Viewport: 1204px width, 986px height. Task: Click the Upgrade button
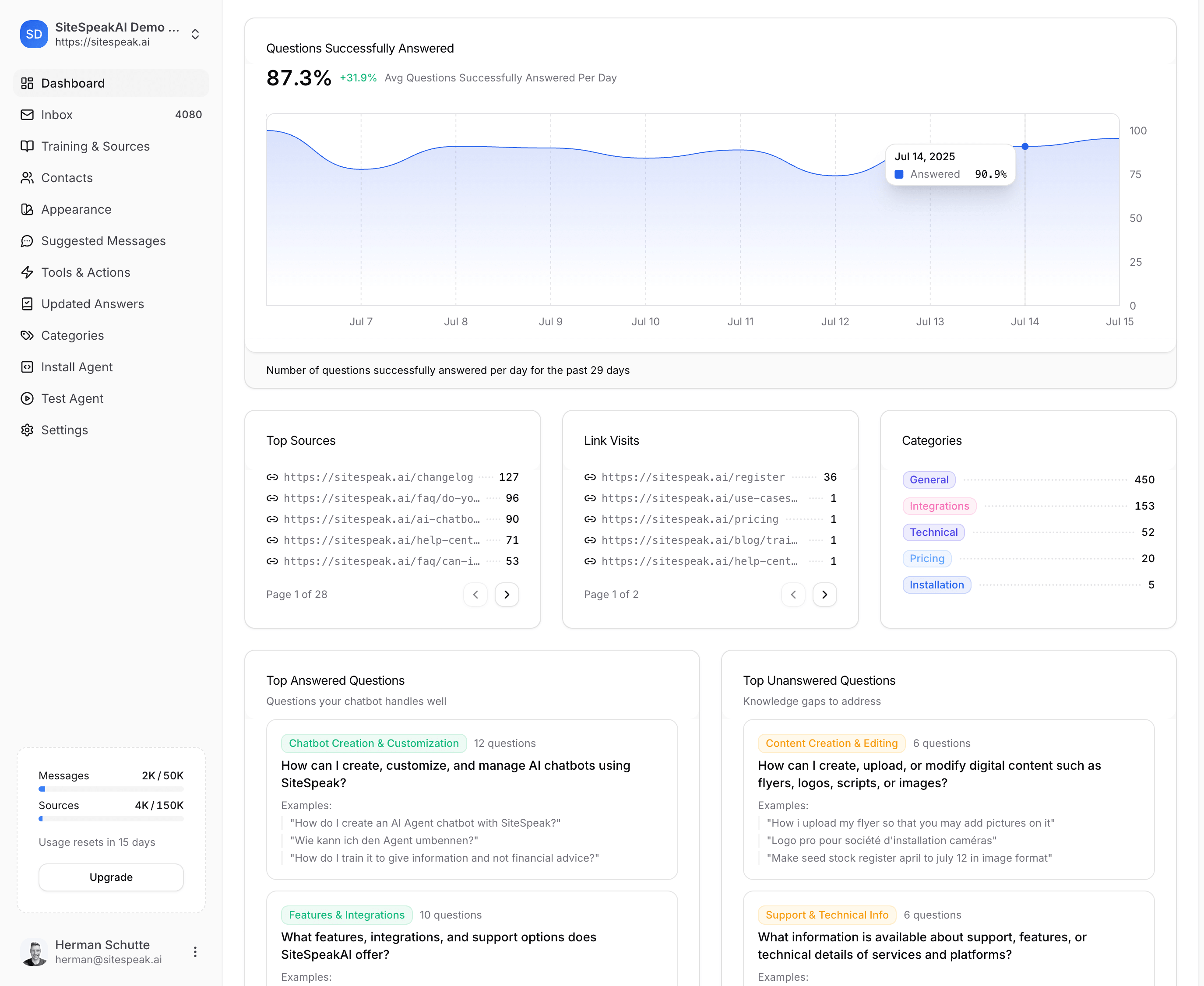click(111, 877)
